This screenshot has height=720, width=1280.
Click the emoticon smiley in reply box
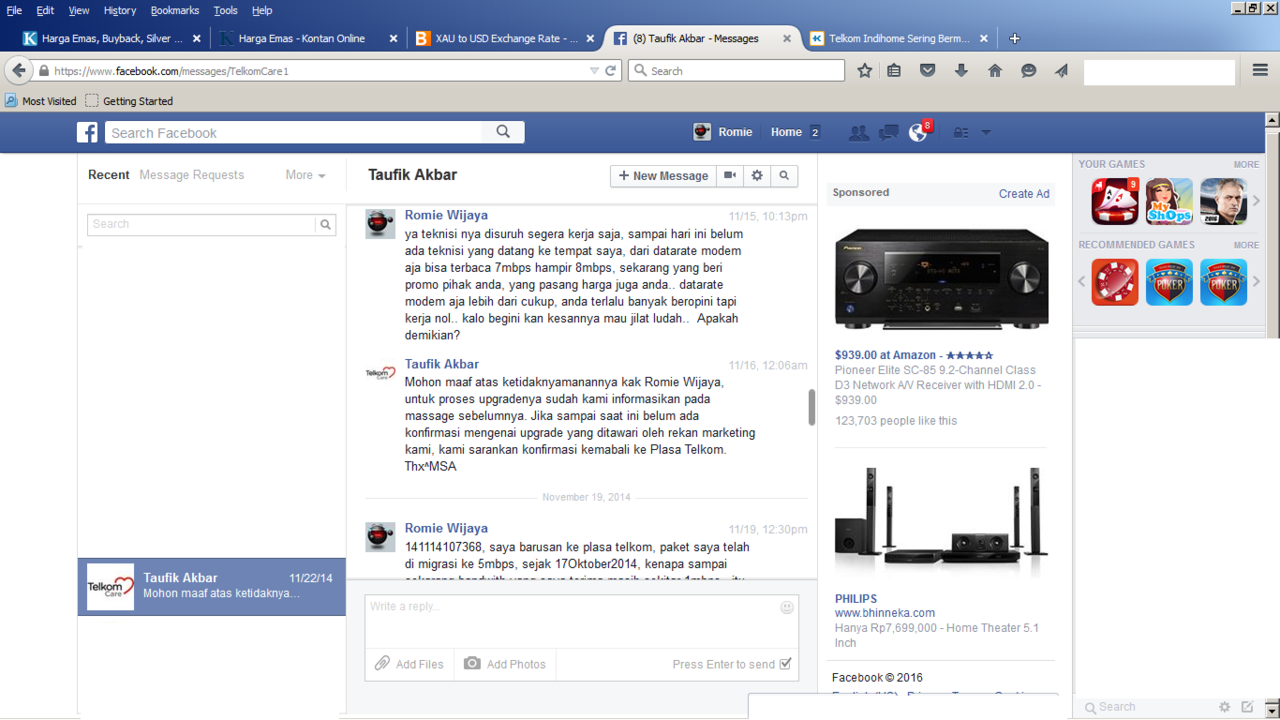(787, 607)
